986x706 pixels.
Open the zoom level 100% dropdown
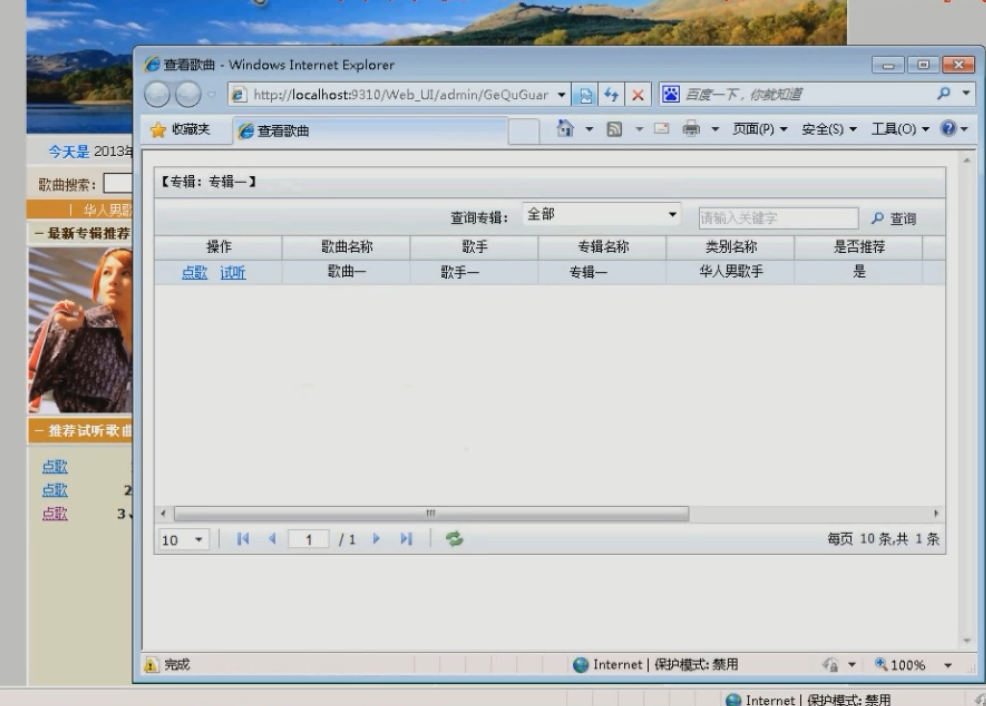[x=948, y=665]
